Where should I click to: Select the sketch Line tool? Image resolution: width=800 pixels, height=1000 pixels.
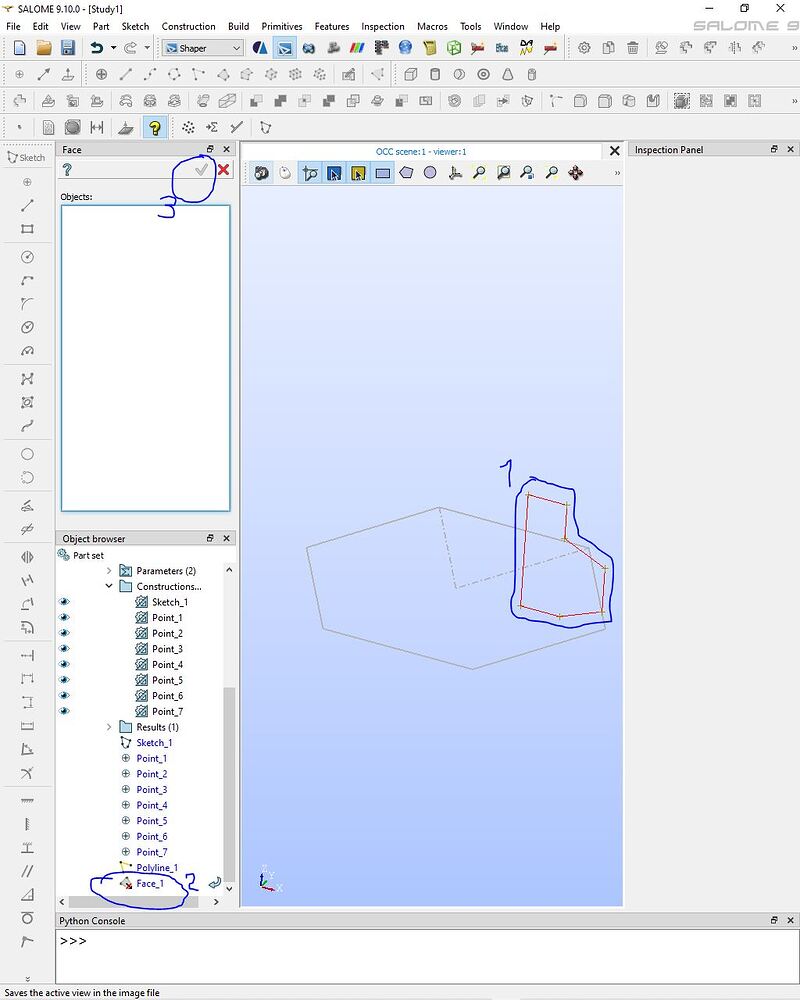click(27, 205)
